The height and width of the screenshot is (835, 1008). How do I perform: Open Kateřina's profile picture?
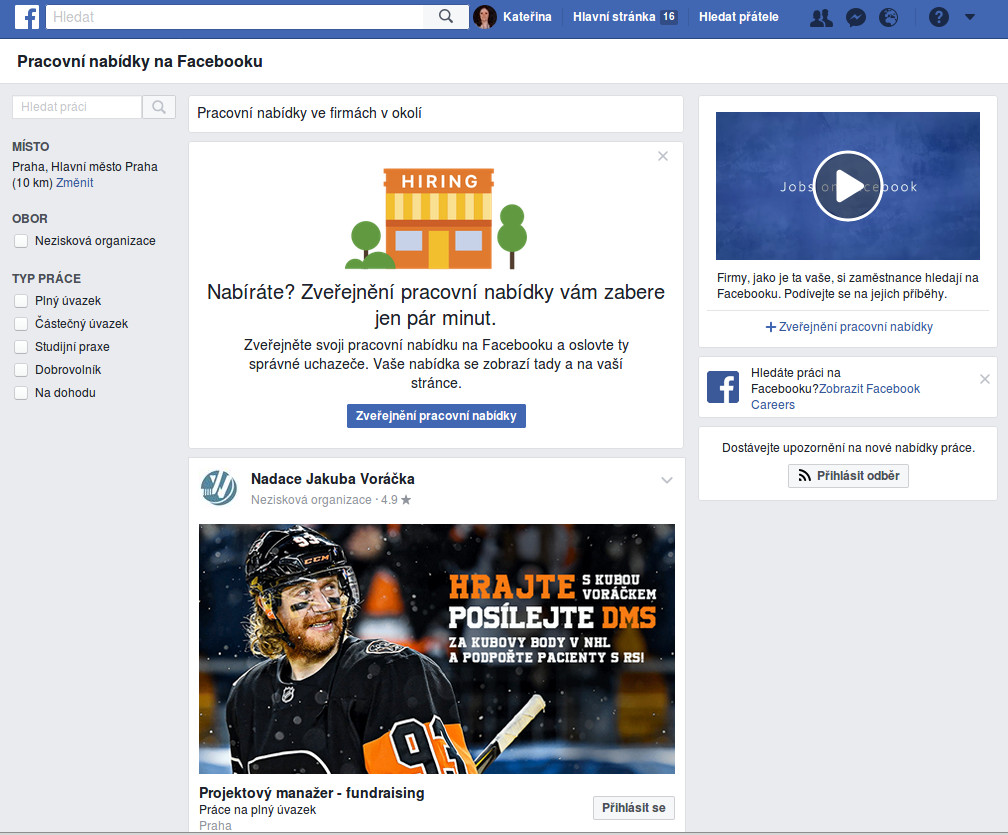(485, 17)
